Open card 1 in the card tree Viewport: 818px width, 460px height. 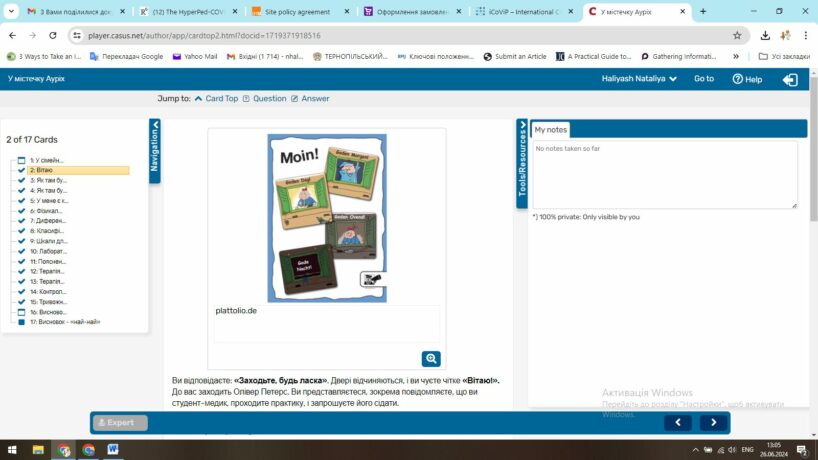(x=46, y=160)
